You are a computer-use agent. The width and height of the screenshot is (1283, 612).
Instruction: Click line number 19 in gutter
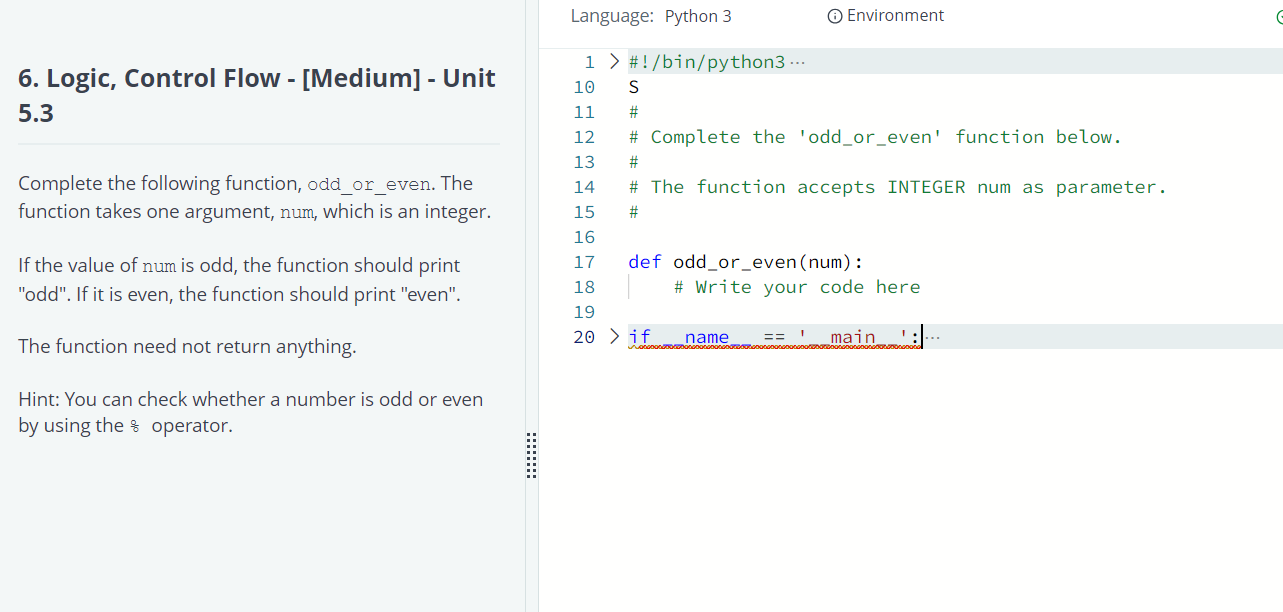(x=584, y=313)
